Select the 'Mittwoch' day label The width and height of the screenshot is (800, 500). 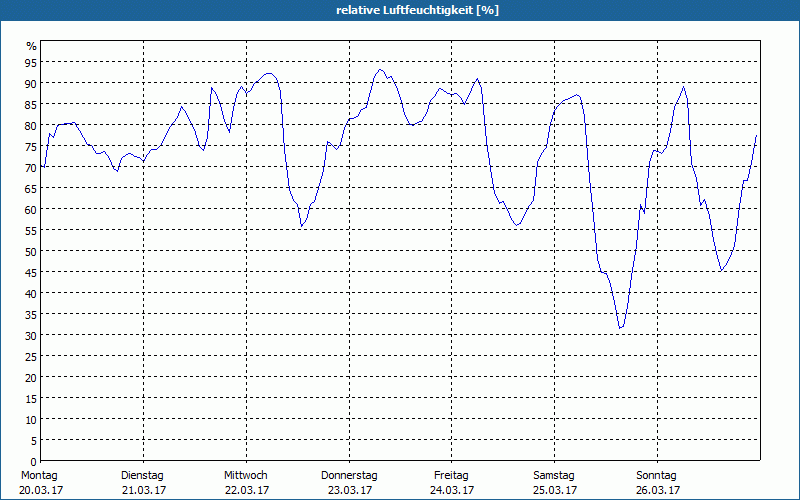pos(245,475)
